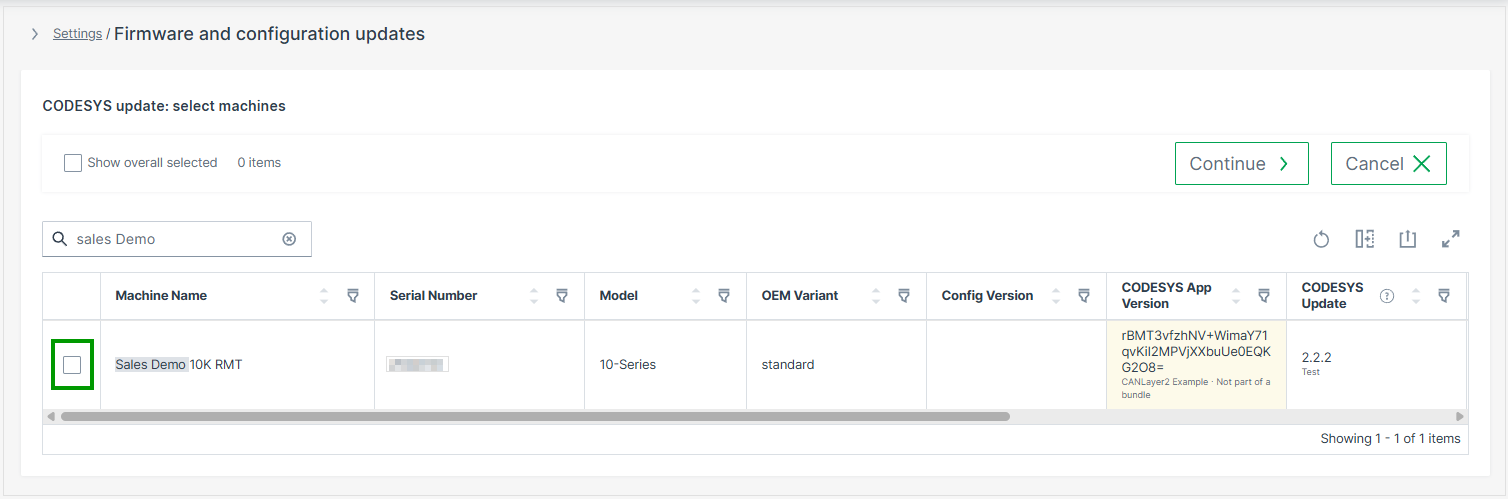Click the CODESYS Update help icon
This screenshot has width=1508, height=499.
point(1387,296)
